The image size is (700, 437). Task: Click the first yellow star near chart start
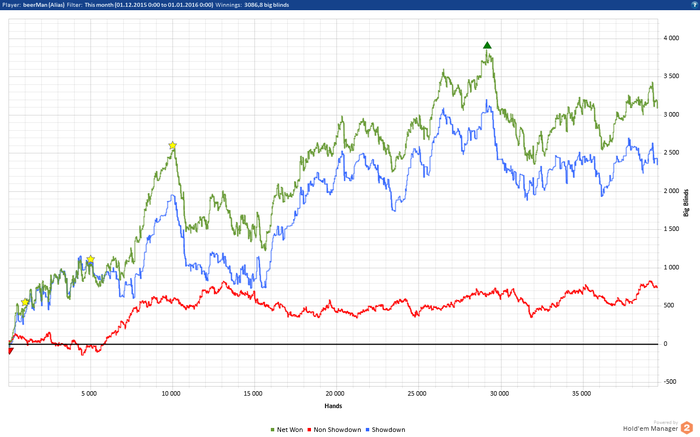(25, 302)
